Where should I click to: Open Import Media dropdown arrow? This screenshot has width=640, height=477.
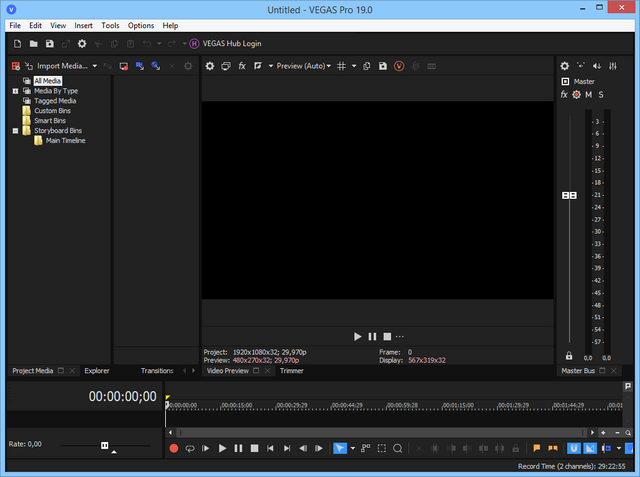point(95,66)
